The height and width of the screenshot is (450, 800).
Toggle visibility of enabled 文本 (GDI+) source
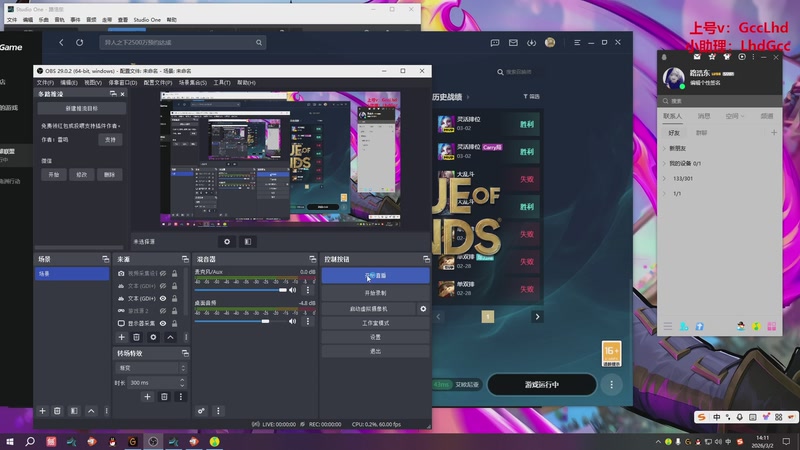pos(163,298)
